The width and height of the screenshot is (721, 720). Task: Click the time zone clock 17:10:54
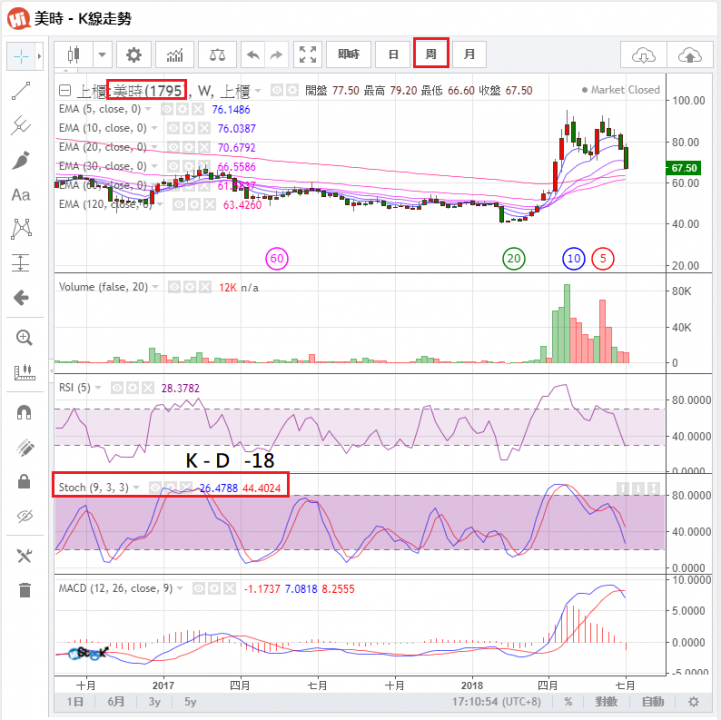pyautogui.click(x=496, y=702)
